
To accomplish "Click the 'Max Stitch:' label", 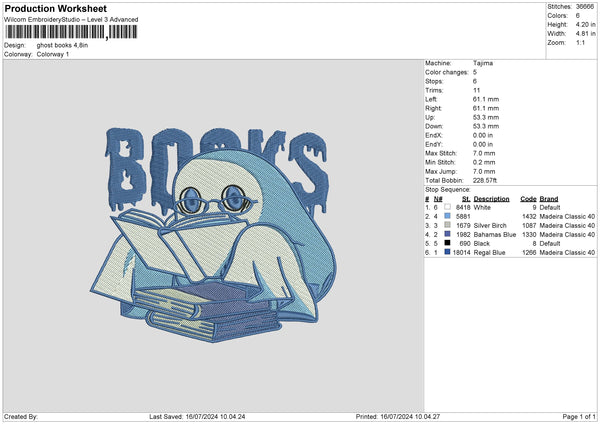I will 441,153.
